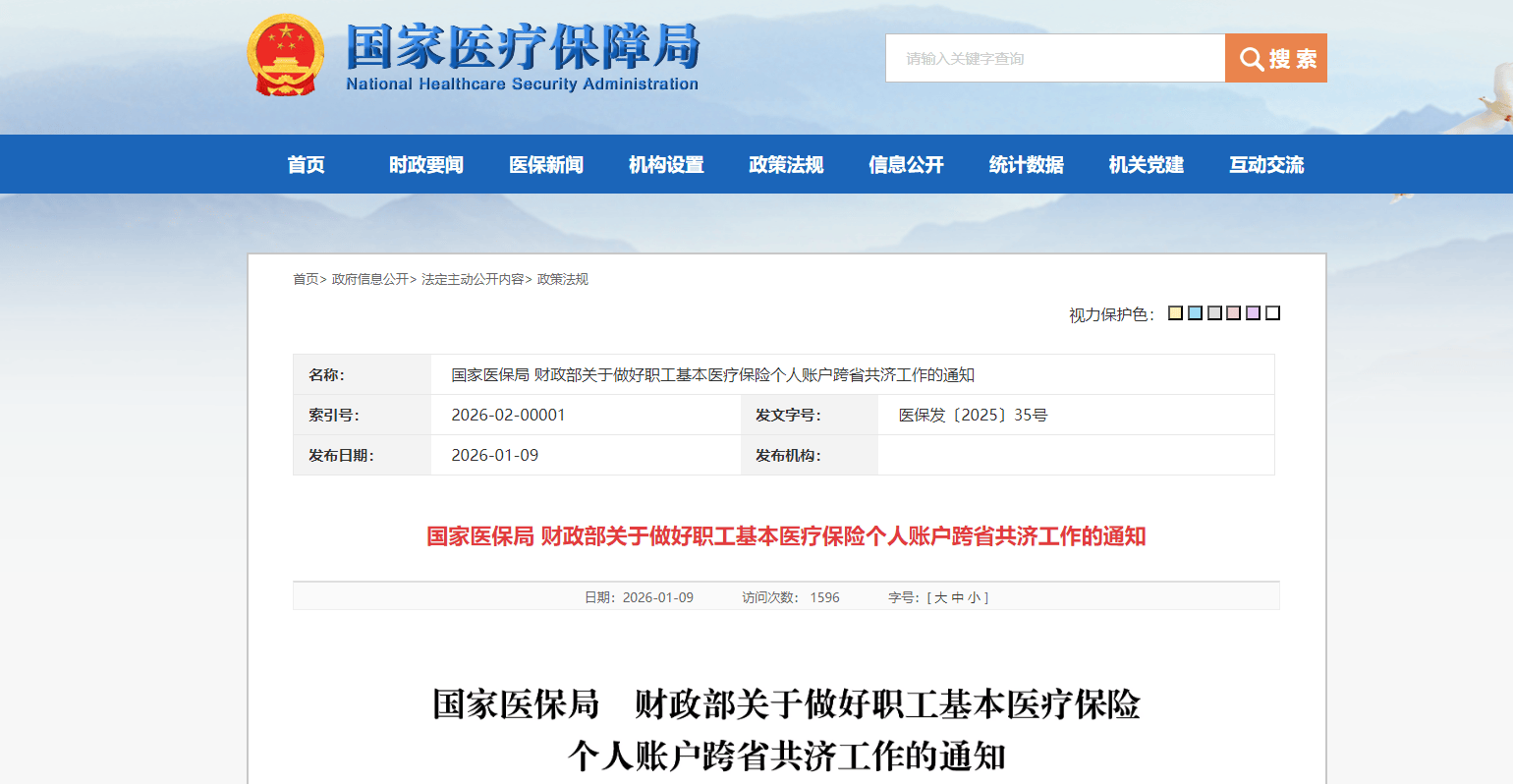Click the 政府信息公开 breadcrumb link
The image size is (1513, 784).
pyautogui.click(x=370, y=279)
